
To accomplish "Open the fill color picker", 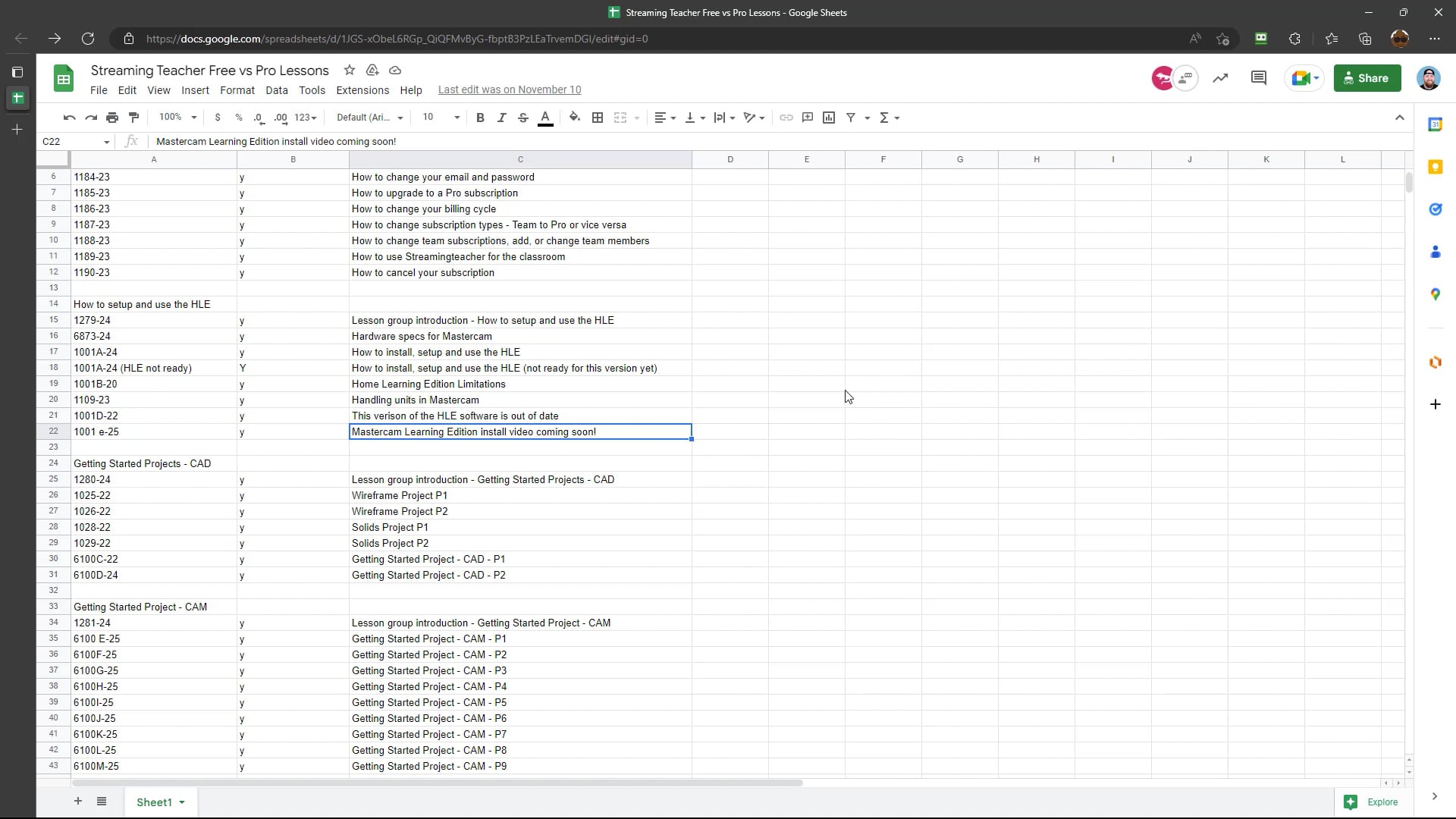I will point(575,118).
